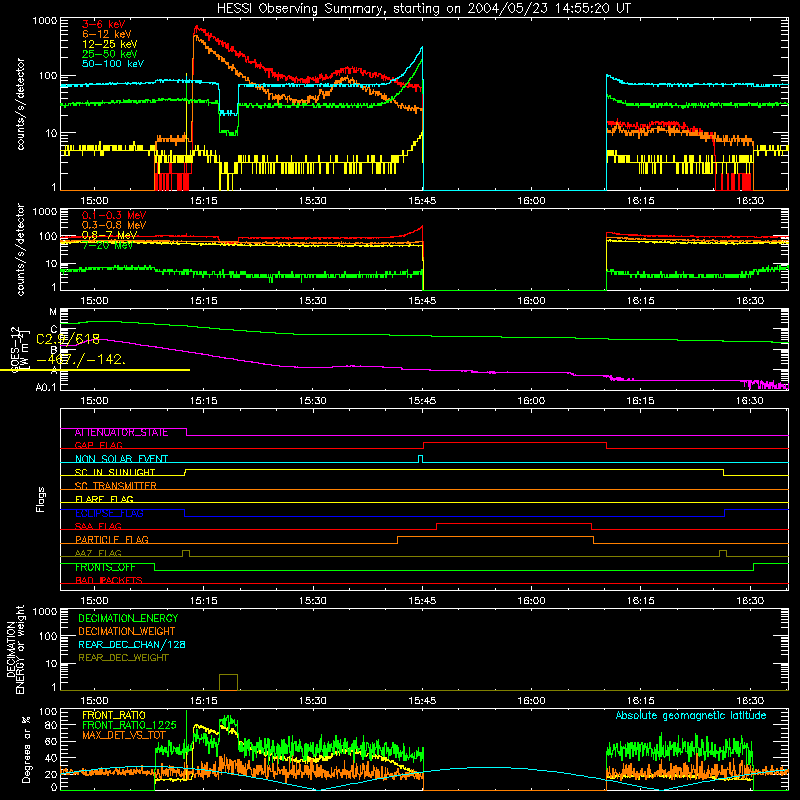Click the Flags vertical axis title
Viewport: 800px width, 800px height.
click(41, 499)
